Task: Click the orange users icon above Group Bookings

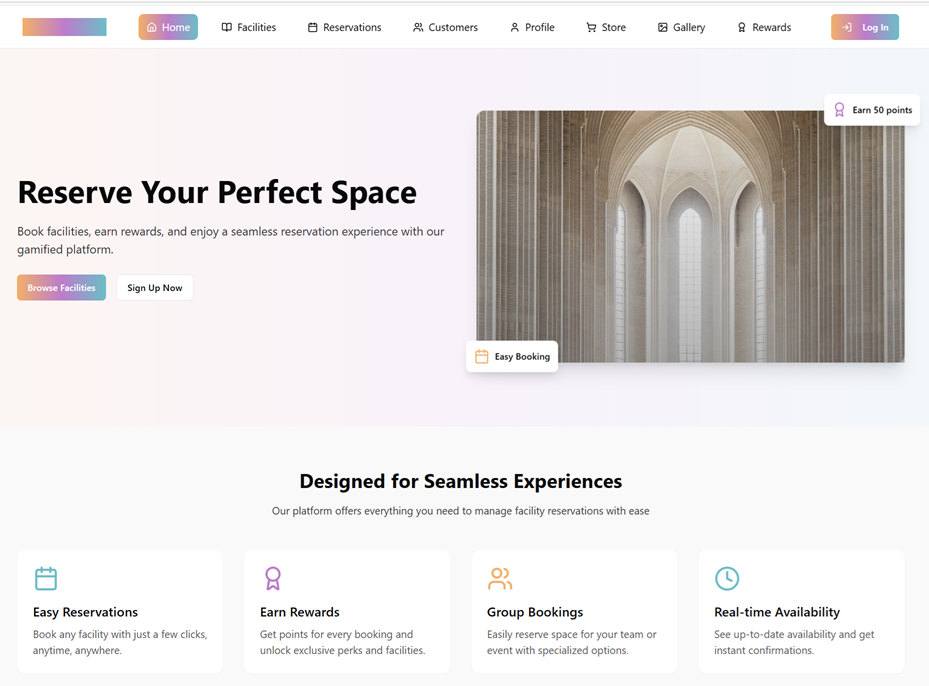Action: (x=499, y=578)
